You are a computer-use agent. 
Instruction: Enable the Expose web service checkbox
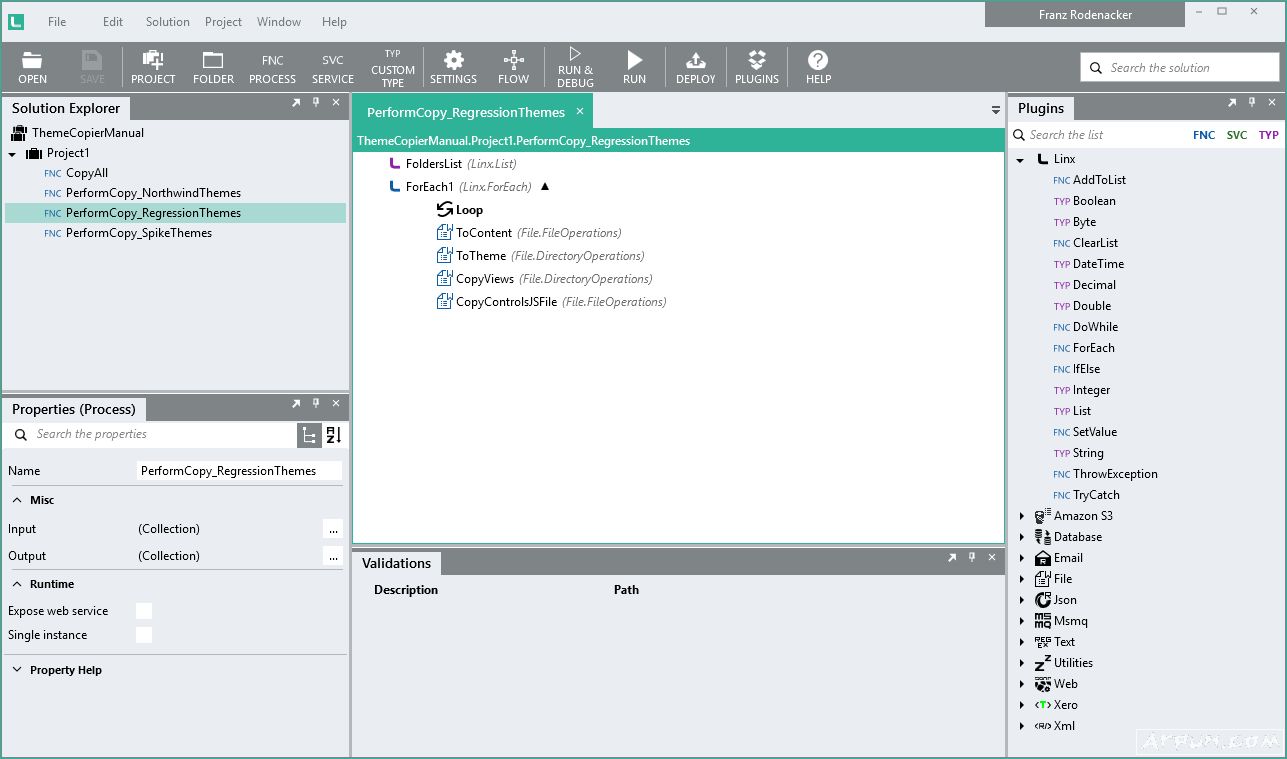[144, 611]
